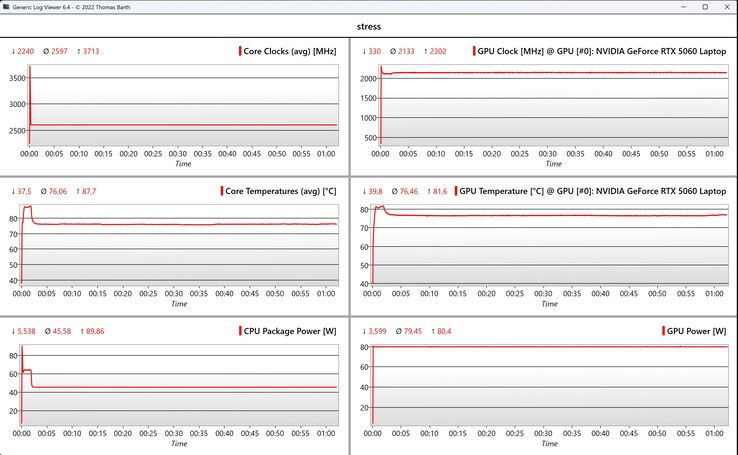This screenshot has height=455, width=738.
Task: Click the GPU Temperature average value 76,46
Action: click(x=407, y=190)
